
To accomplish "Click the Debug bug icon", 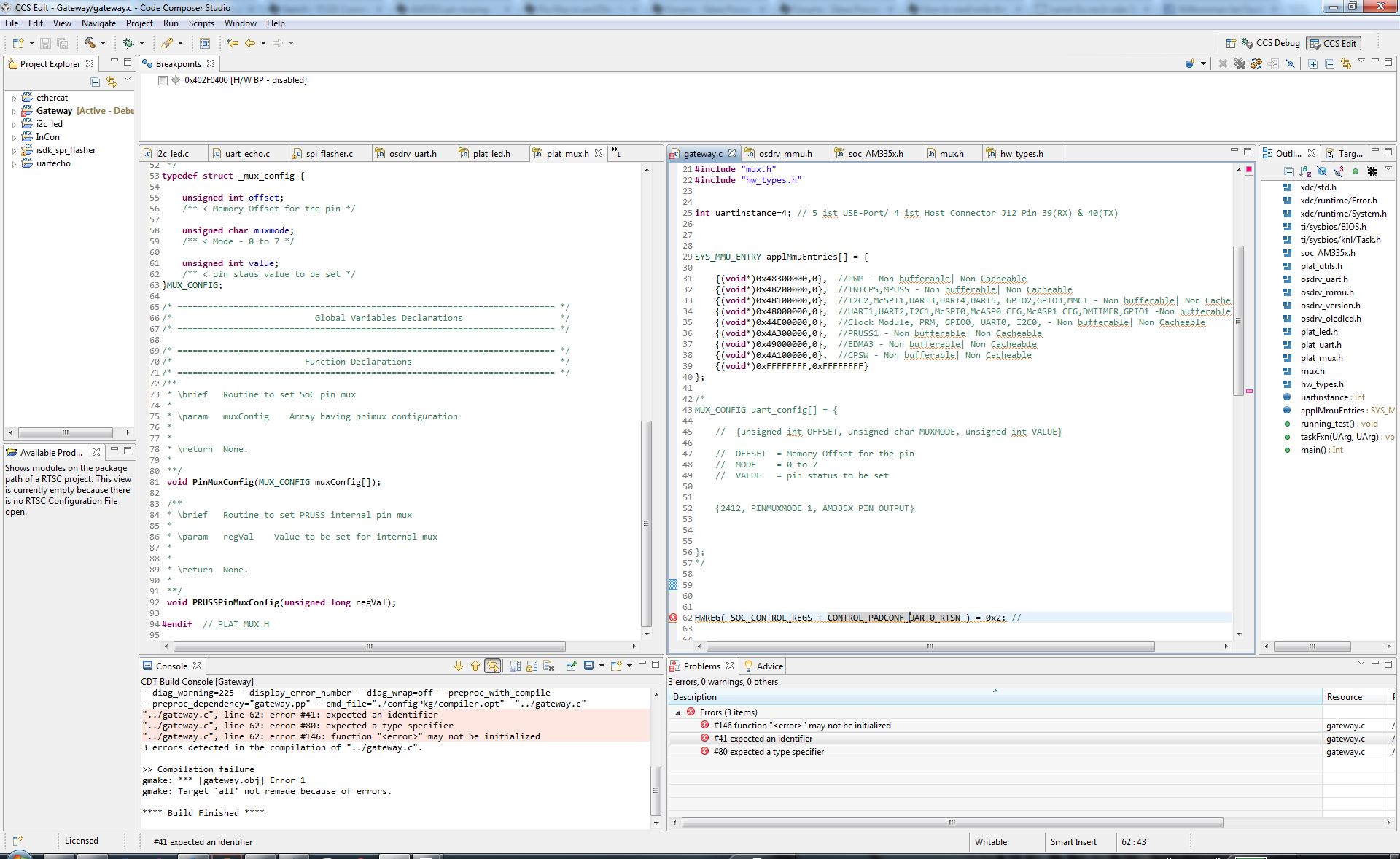I will 128,43.
